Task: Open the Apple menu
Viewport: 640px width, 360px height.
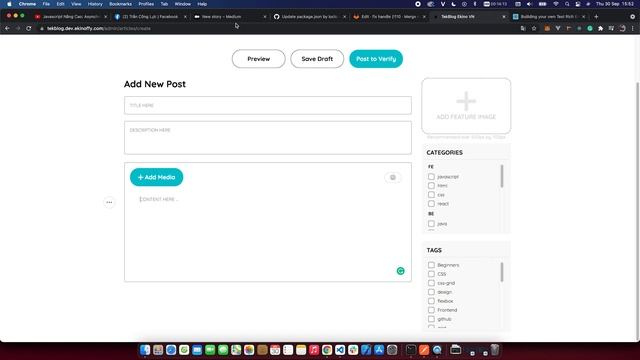Action: click(9, 4)
